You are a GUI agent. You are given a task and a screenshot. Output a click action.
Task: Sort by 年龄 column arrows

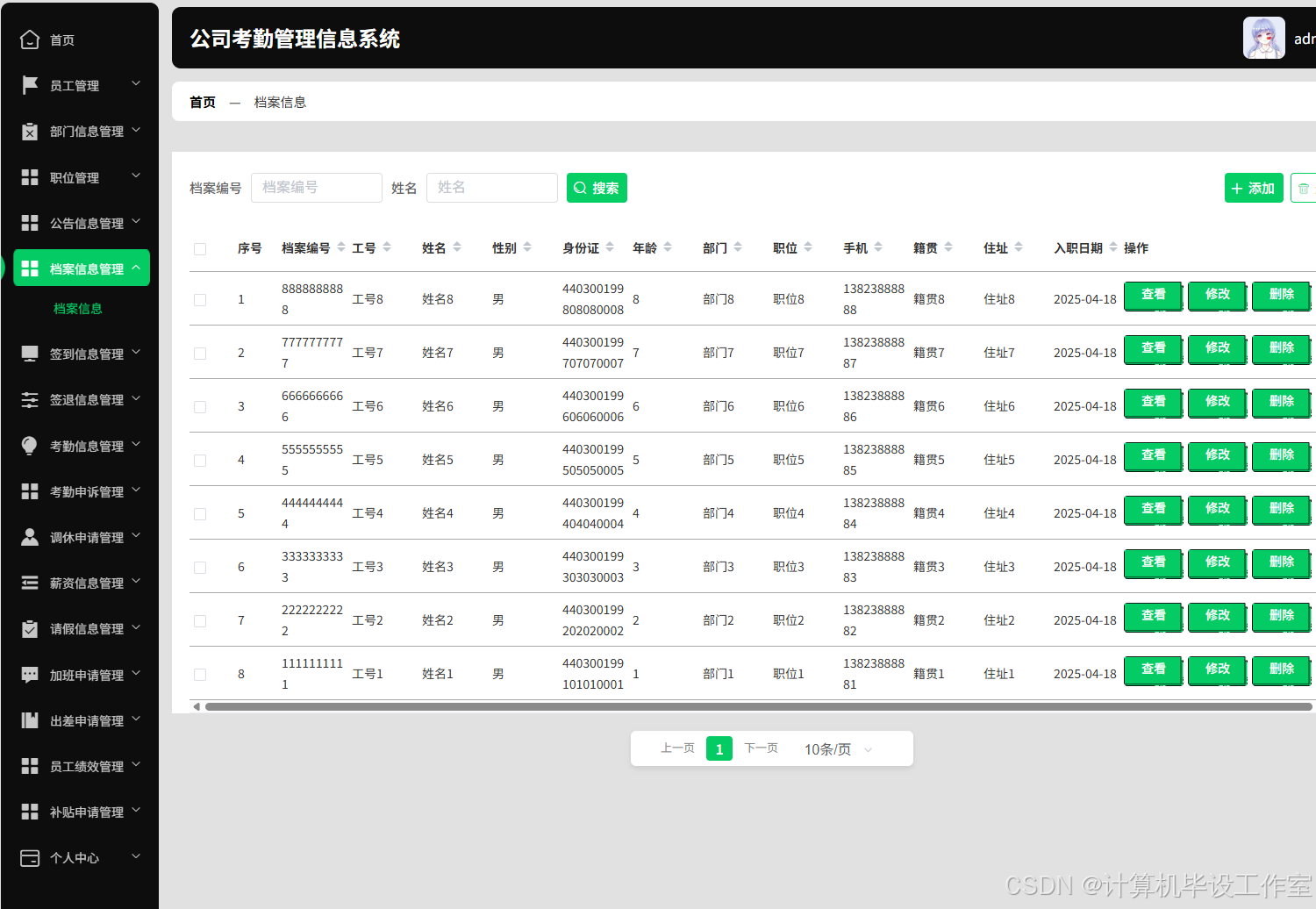click(668, 247)
